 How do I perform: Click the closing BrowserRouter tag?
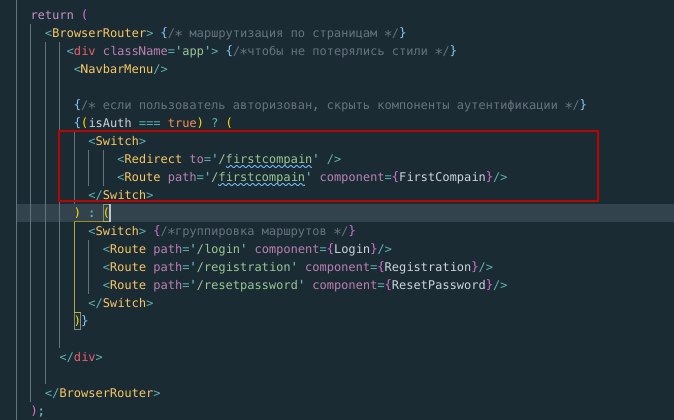(103, 393)
